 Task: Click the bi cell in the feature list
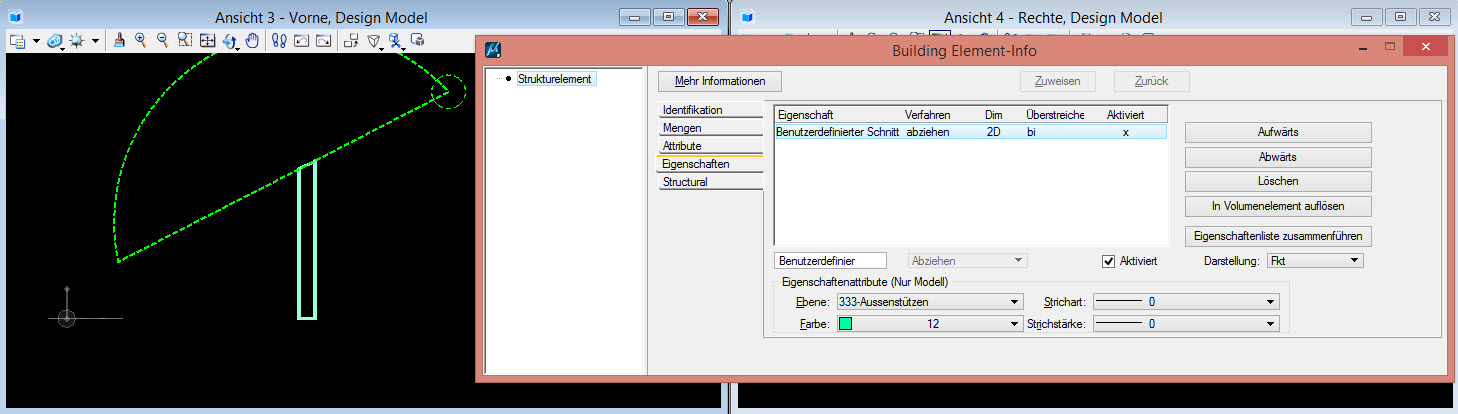tap(1031, 132)
